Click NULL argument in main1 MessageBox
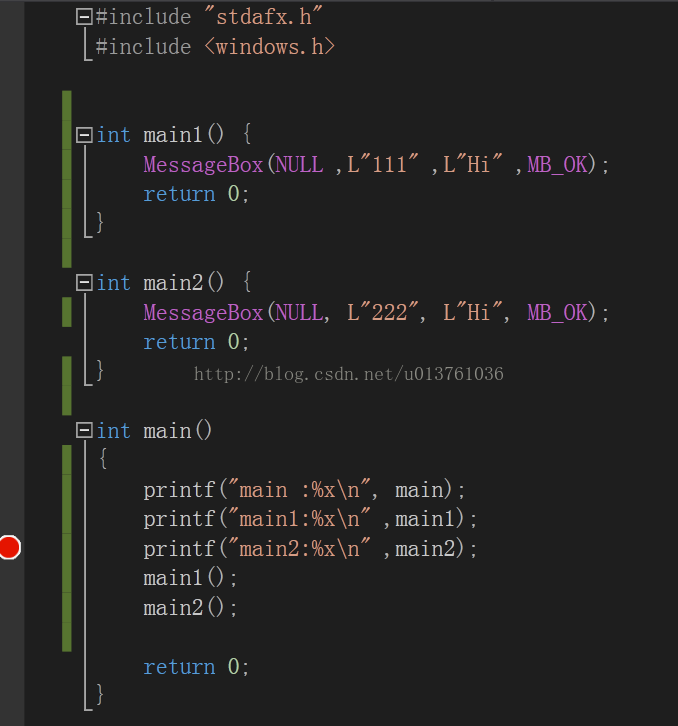The width and height of the screenshot is (678, 726). 299,165
